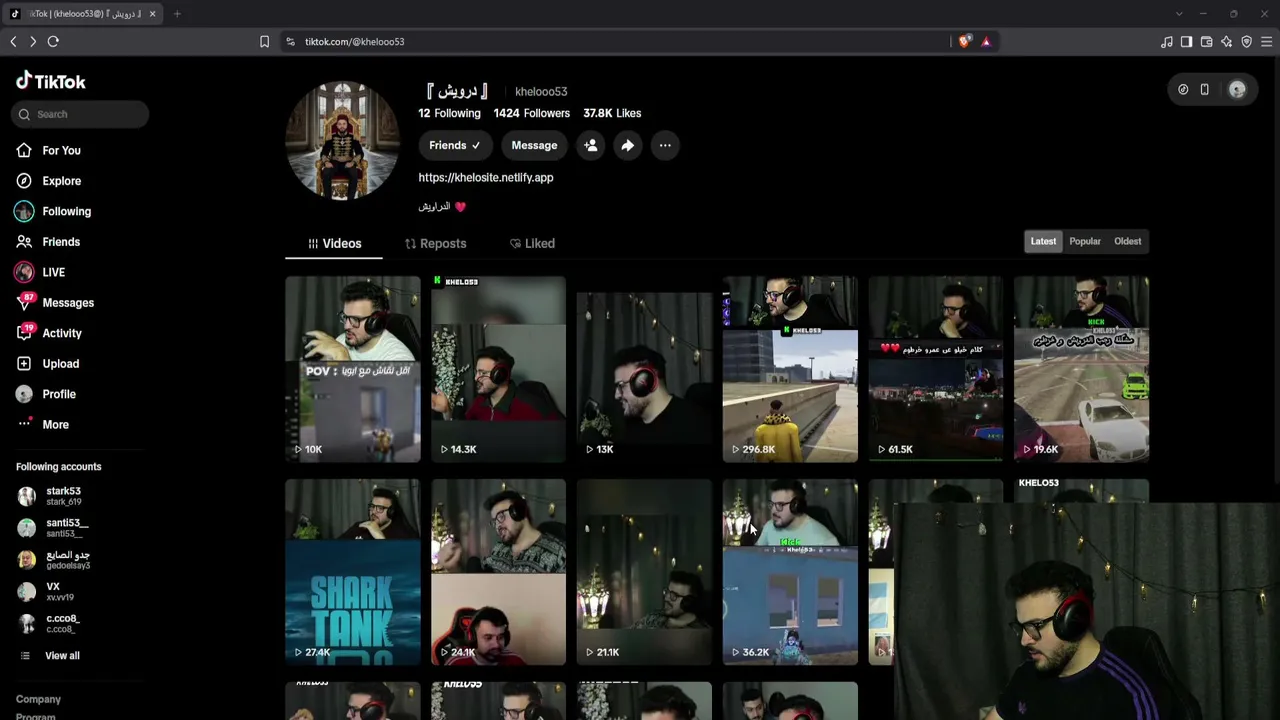View the 12 Following list
The width and height of the screenshot is (1280, 720).
[x=449, y=113]
